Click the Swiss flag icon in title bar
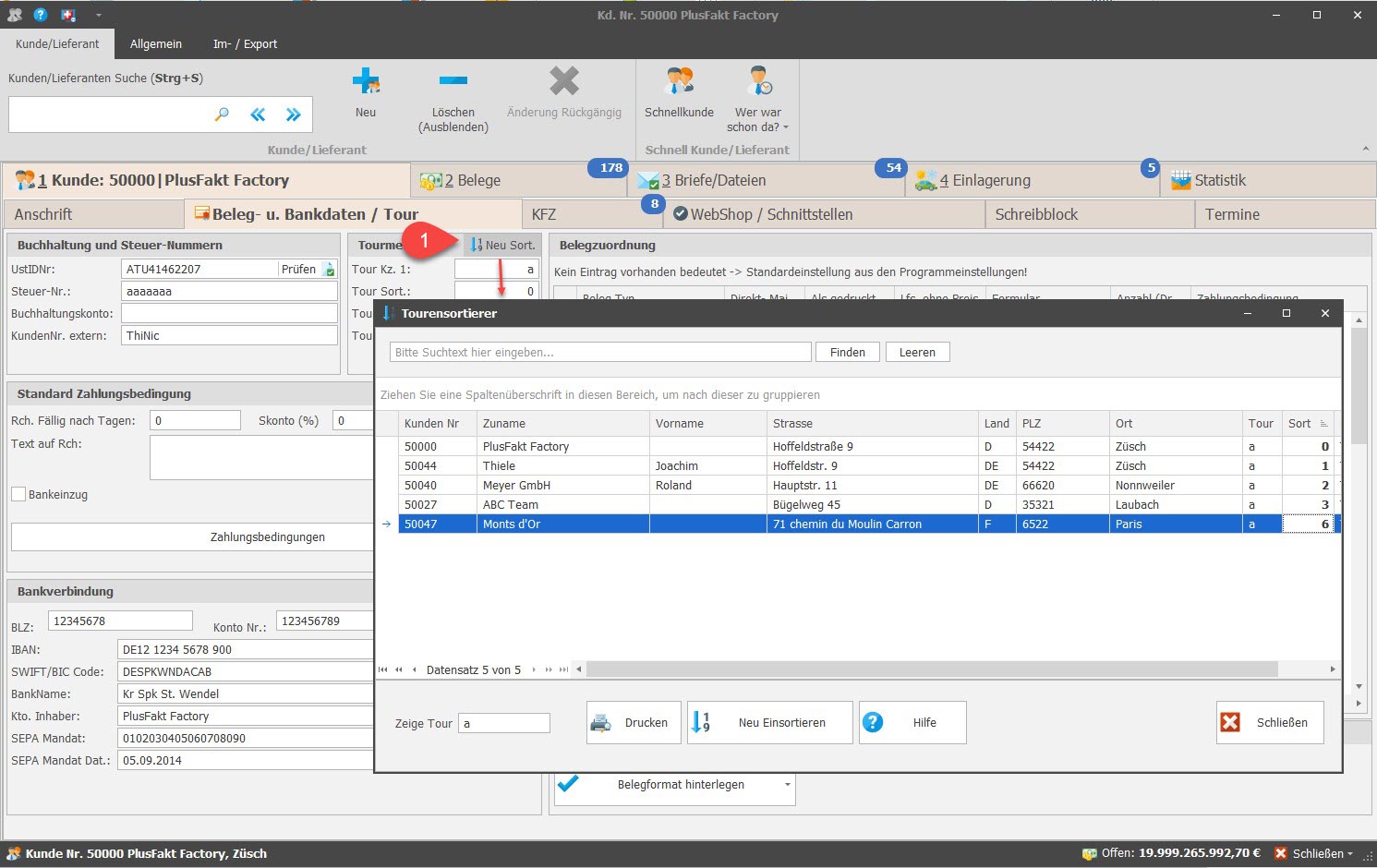This screenshot has height=868, width=1377. point(67,15)
